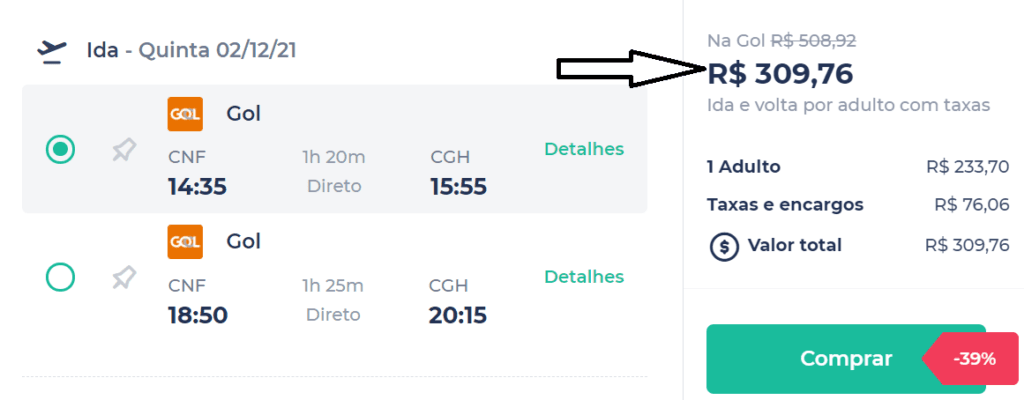Click the -39% discount tag
1024x400 pixels.
[970, 358]
